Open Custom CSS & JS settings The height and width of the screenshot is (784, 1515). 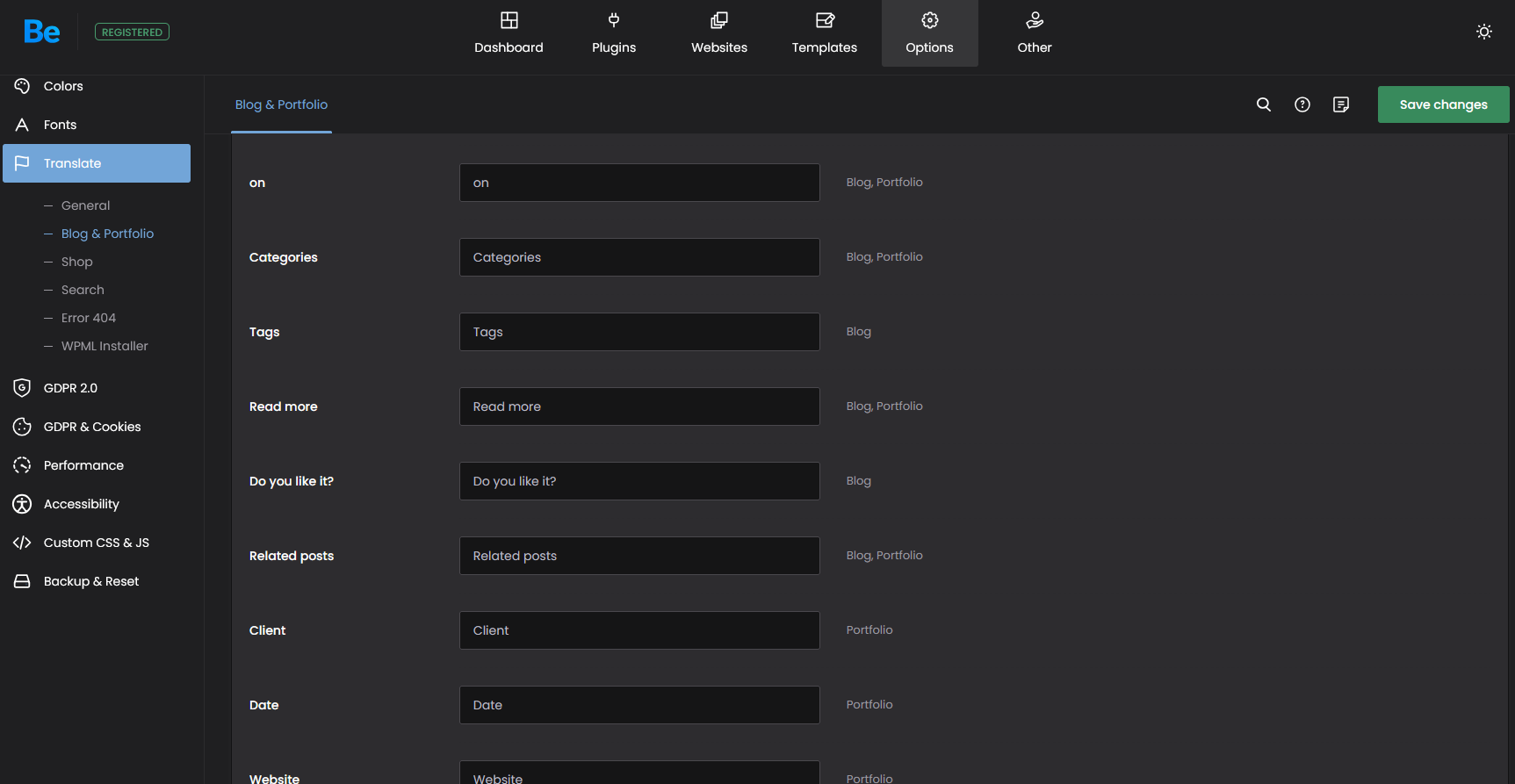(x=96, y=543)
